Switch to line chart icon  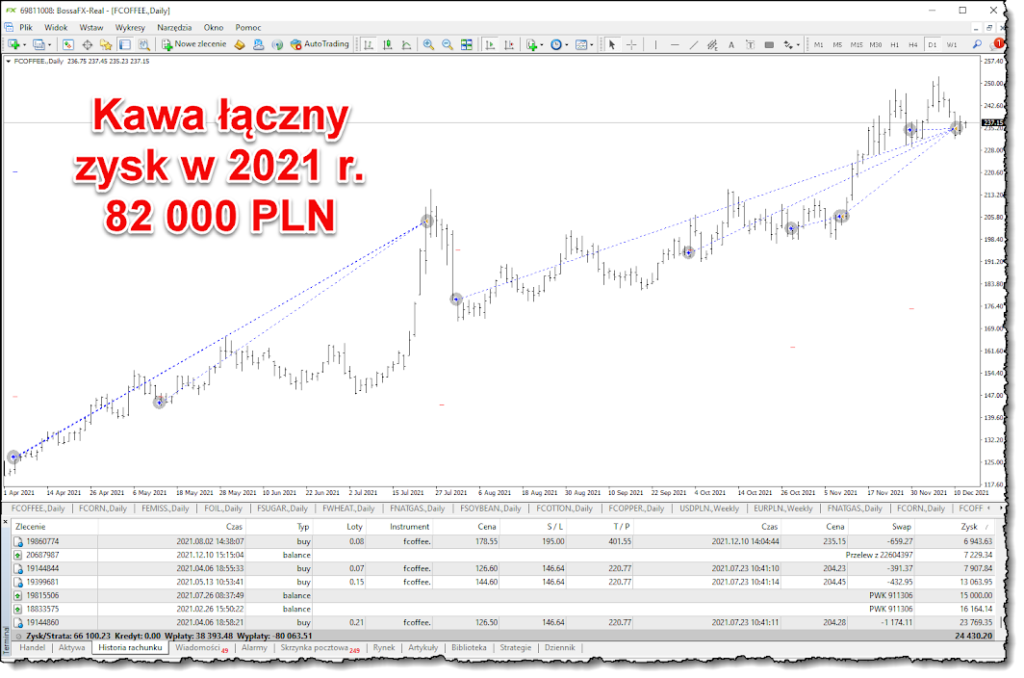(x=406, y=44)
